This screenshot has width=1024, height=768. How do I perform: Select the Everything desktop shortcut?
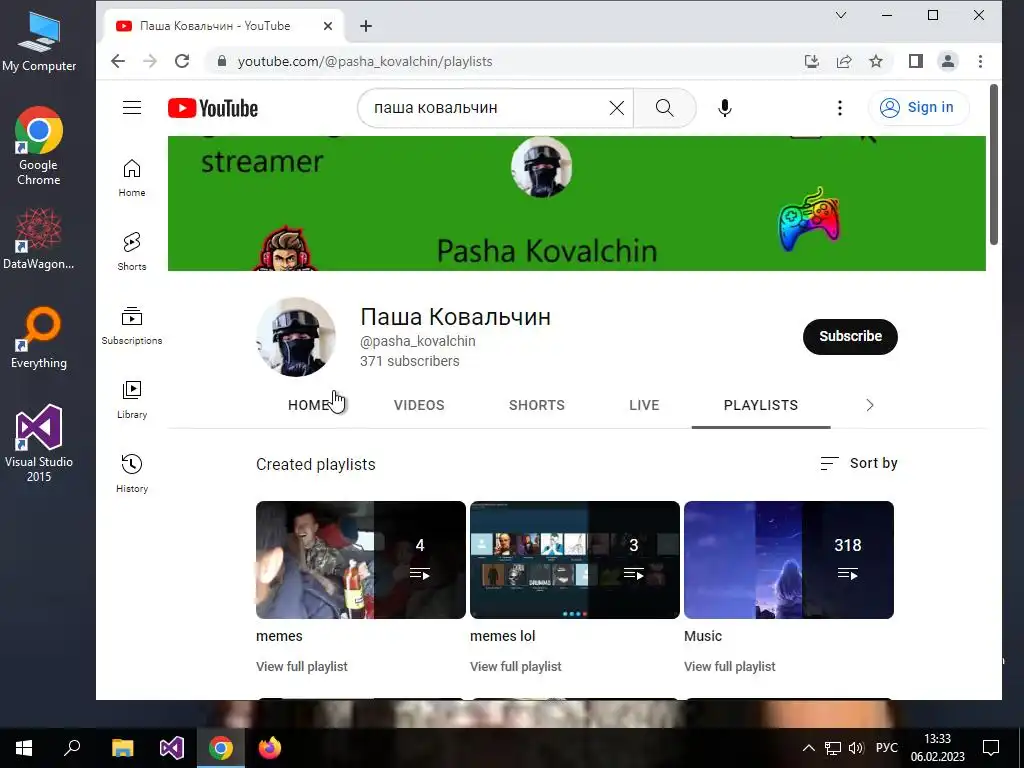click(39, 338)
